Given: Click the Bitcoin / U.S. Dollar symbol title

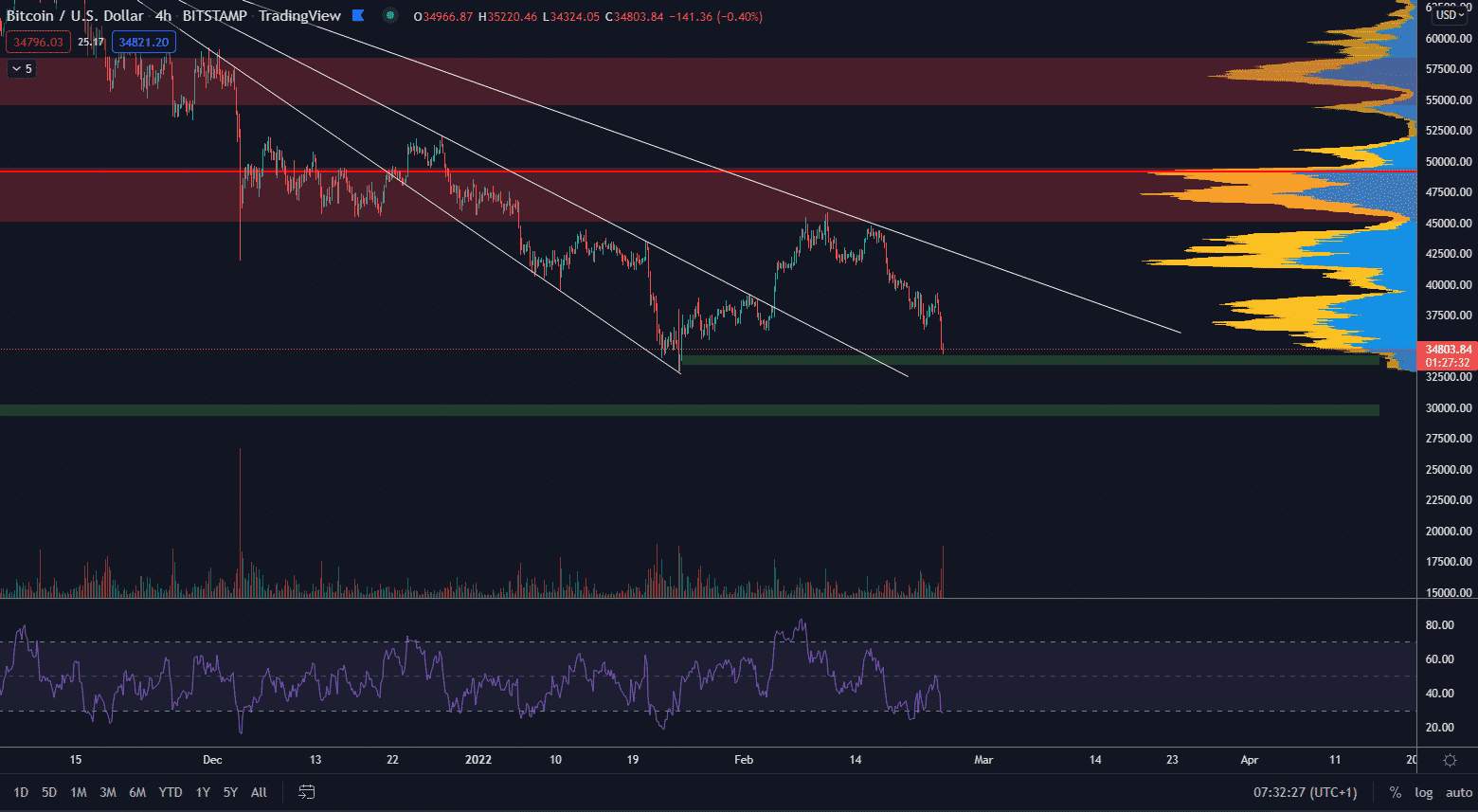Looking at the screenshot, I should tap(75, 16).
